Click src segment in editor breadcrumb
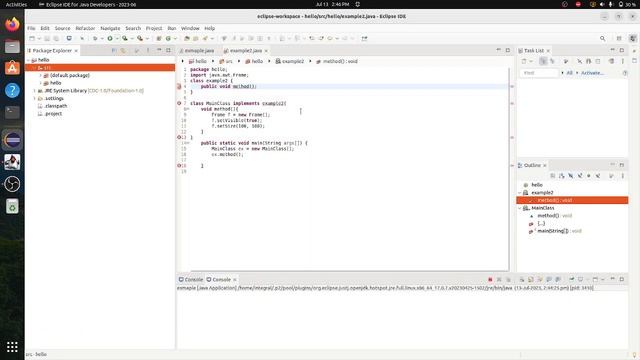 (x=226, y=61)
